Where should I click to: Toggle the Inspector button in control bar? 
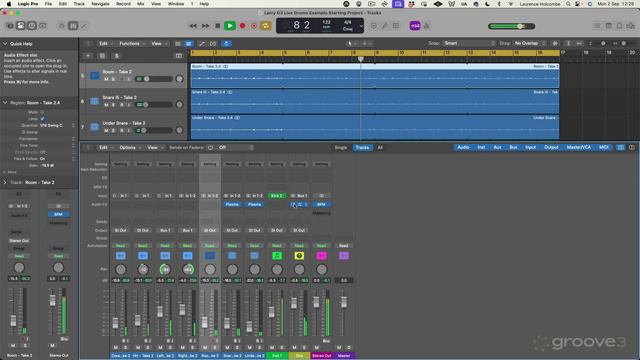(20, 26)
